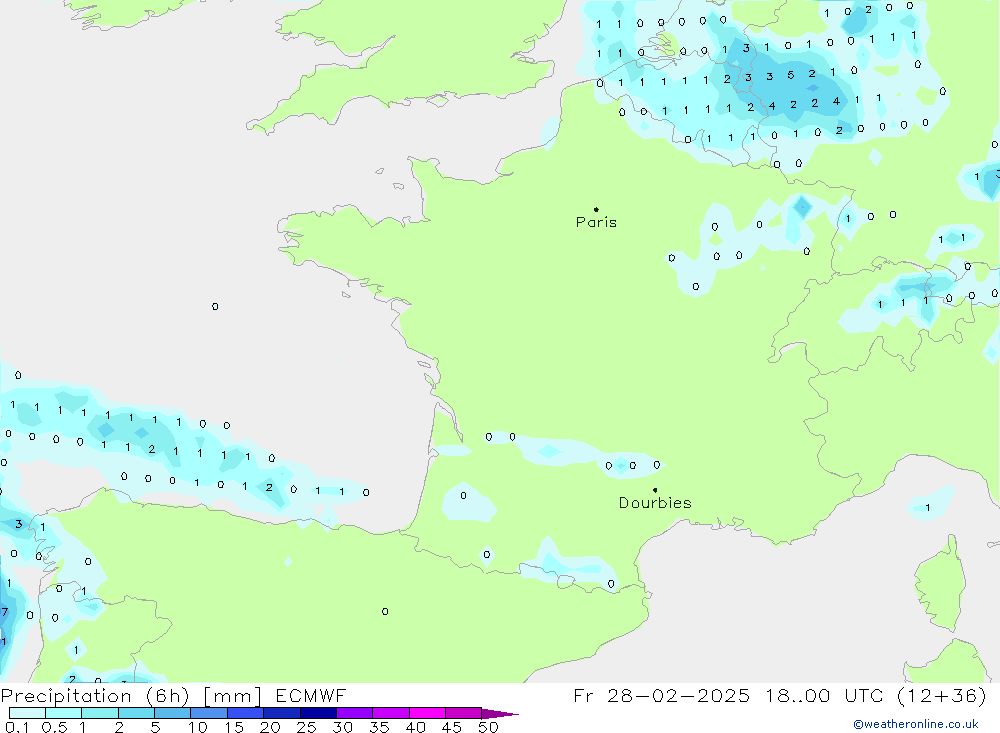The image size is (1000, 733).
Task: Click the '7' precipitation value at left edge
Action: (4, 612)
